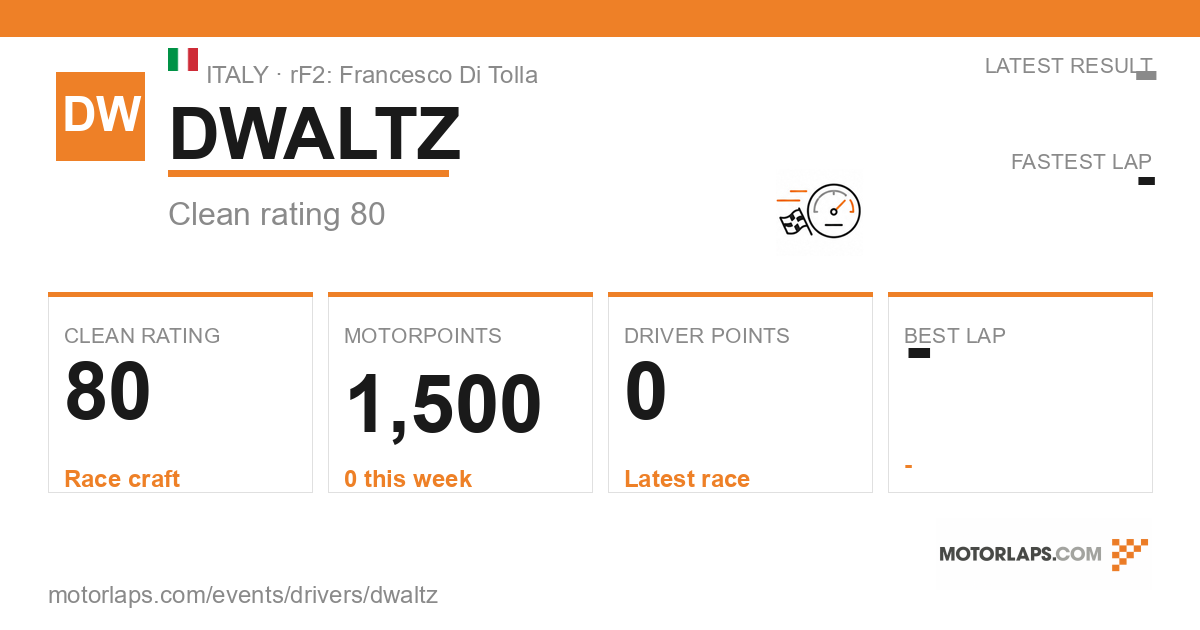Click the black Fastest Lap marker
1200x630 pixels.
pos(1147,181)
